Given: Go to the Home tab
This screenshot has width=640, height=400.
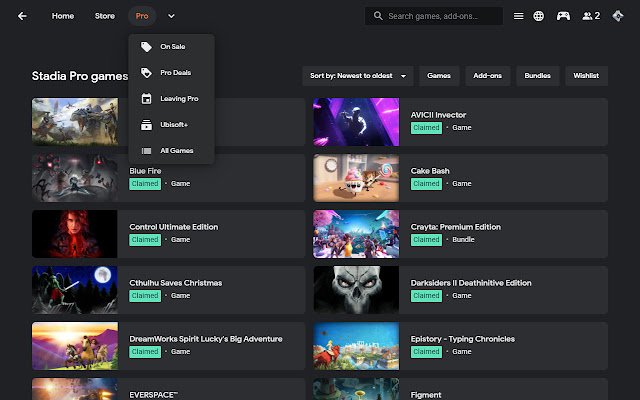Looking at the screenshot, I should click(63, 16).
